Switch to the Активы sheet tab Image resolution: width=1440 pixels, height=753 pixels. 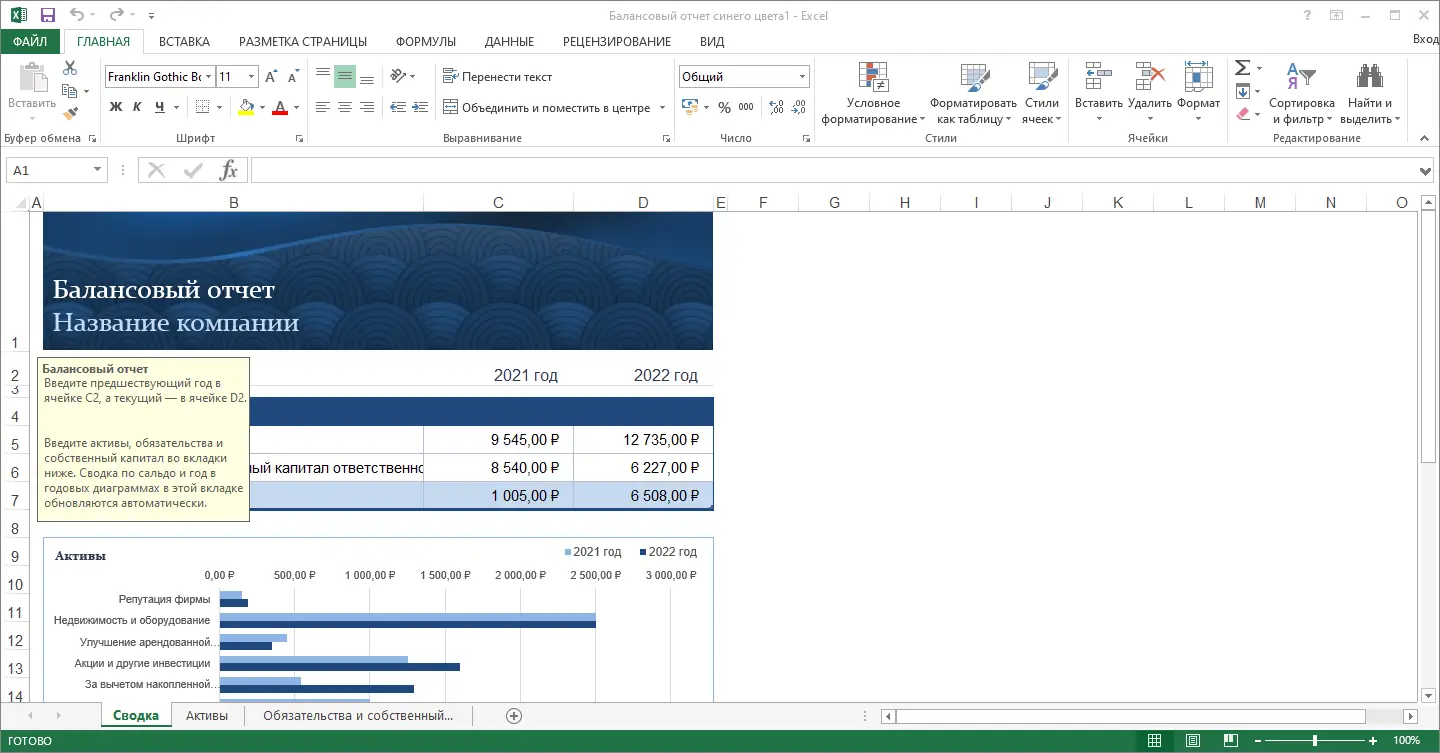[207, 716]
